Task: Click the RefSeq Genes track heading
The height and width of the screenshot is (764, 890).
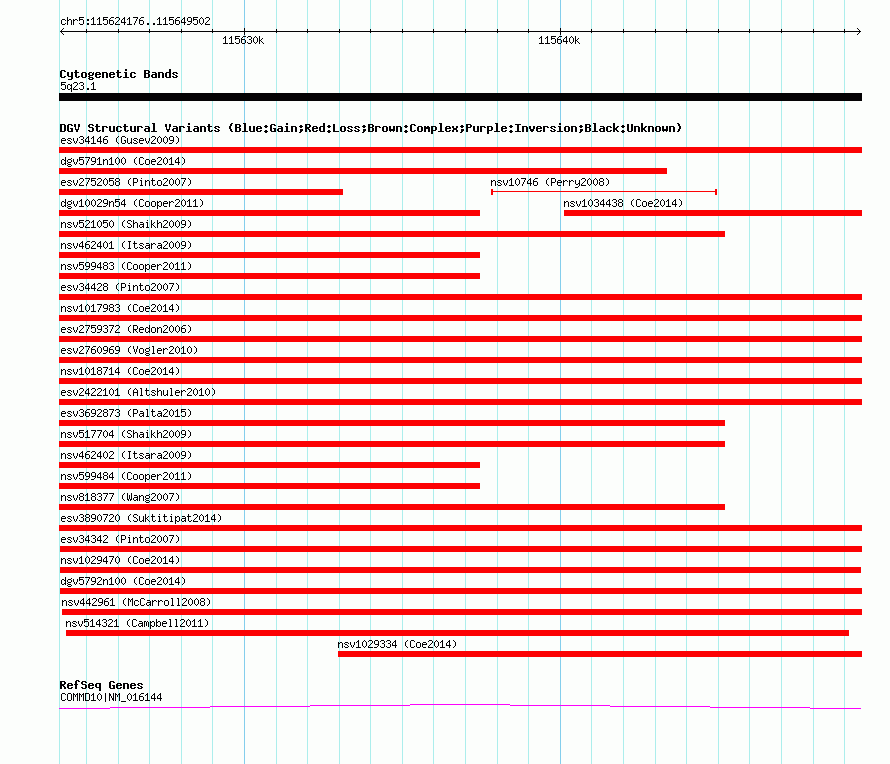Action: point(101,685)
